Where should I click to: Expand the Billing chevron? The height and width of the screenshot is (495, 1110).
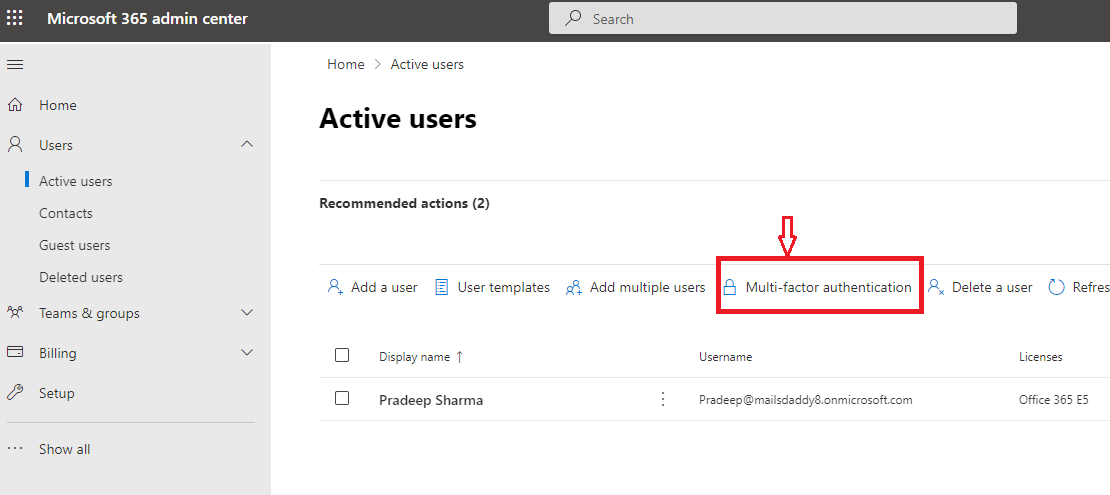246,352
